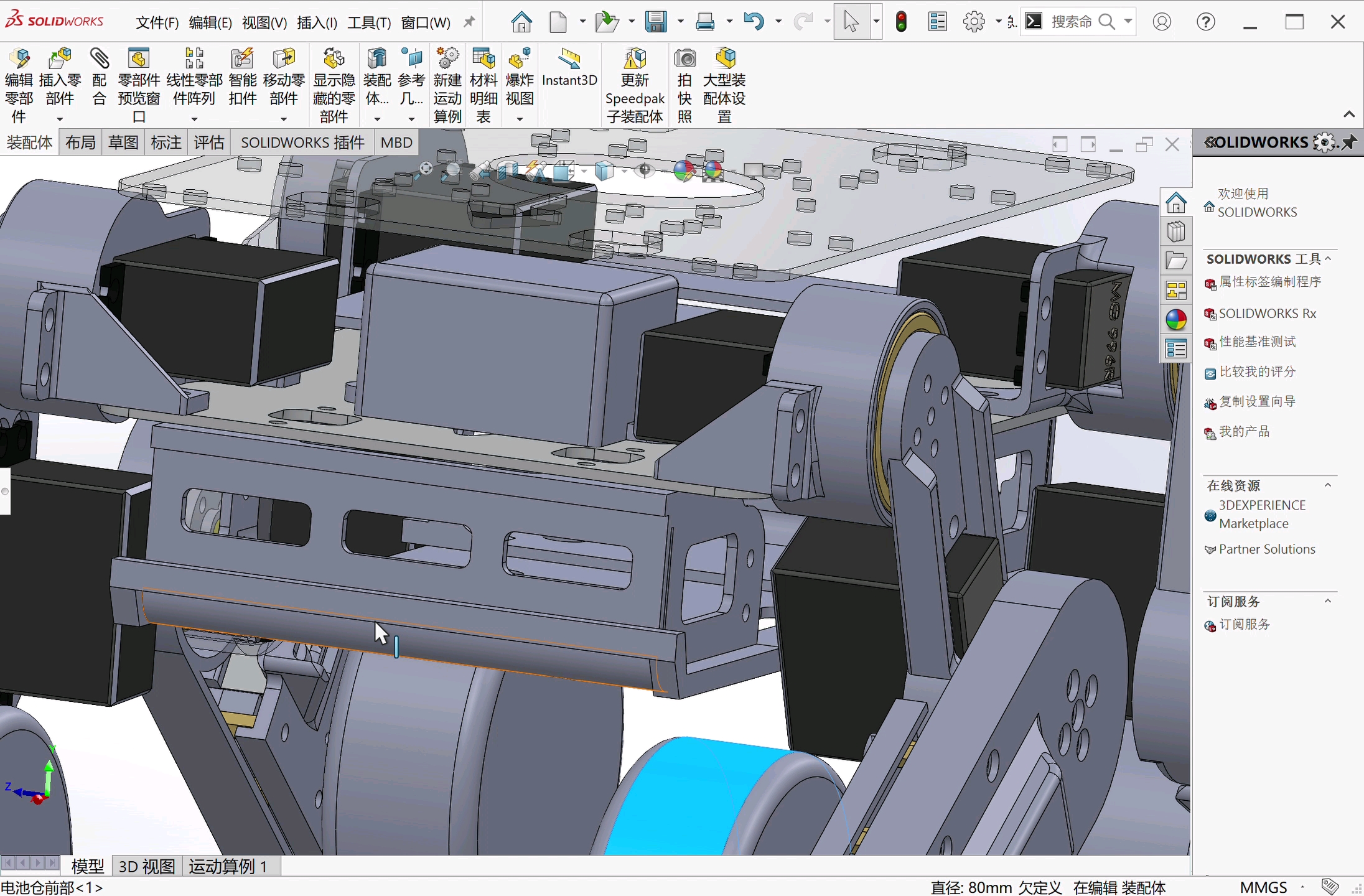This screenshot has height=896, width=1364.
Task: Open Help with the question mark icon
Action: (1206, 22)
